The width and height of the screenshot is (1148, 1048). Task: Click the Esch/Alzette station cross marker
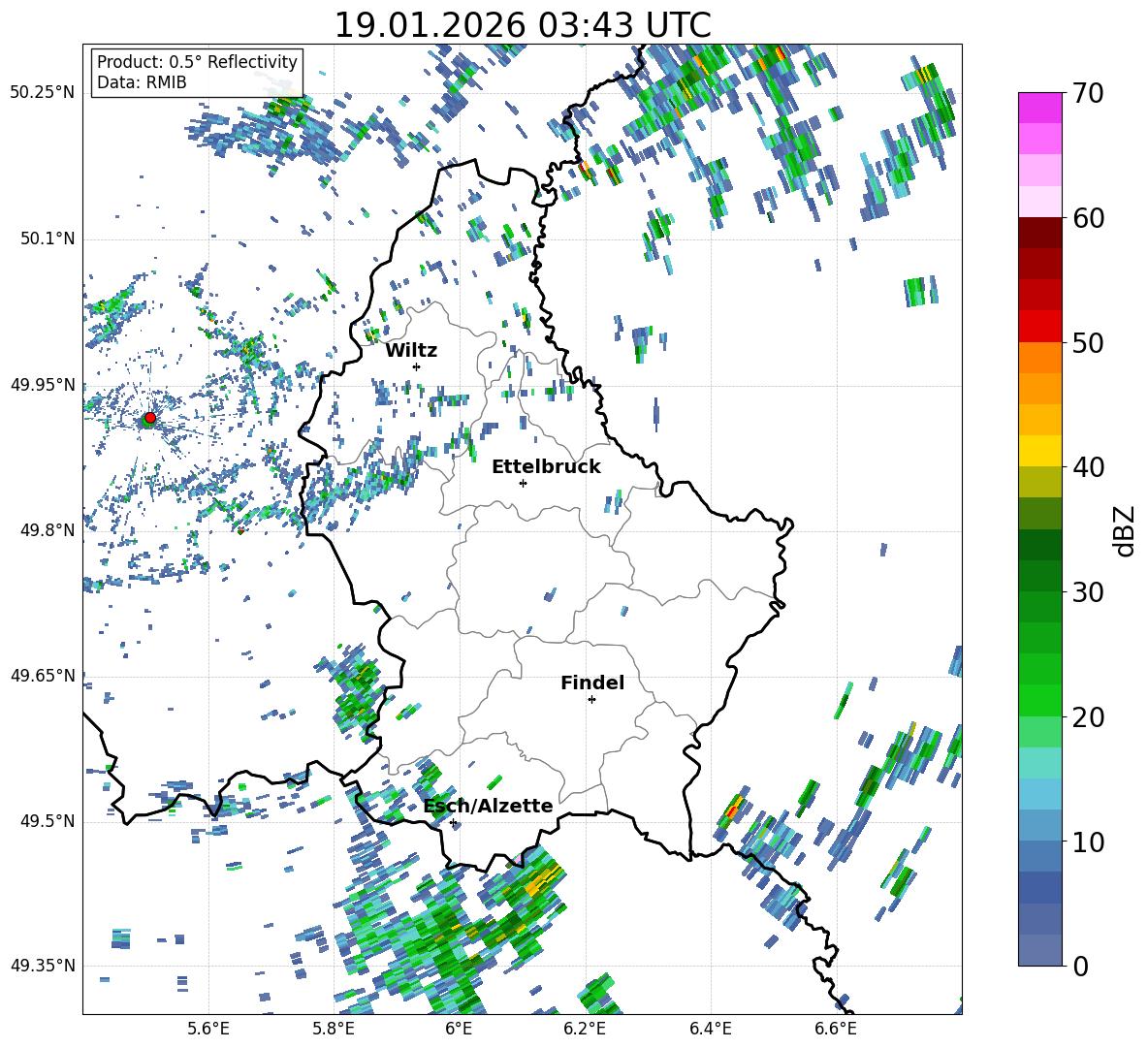coord(453,822)
